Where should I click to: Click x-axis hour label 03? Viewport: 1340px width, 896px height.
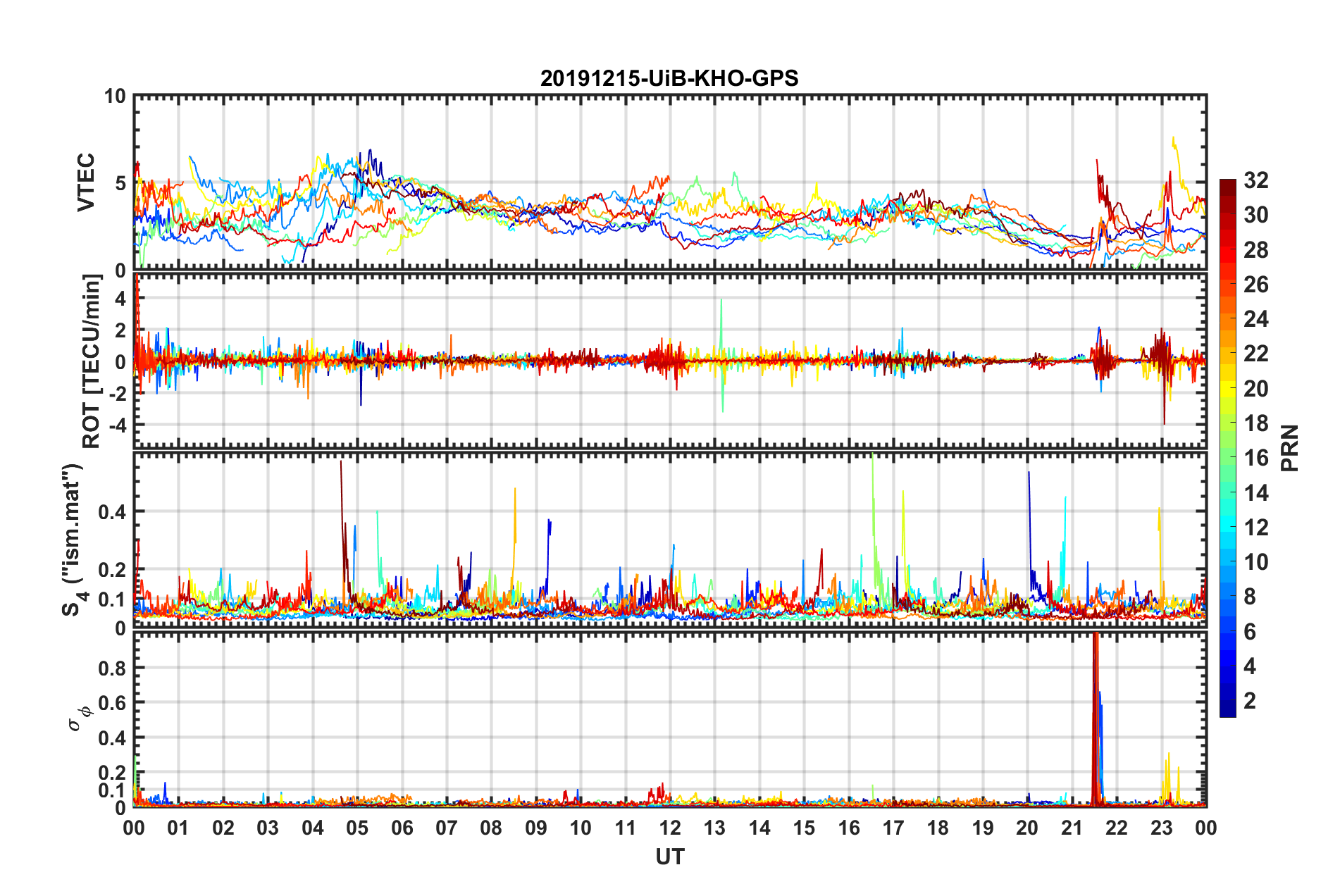click(268, 828)
